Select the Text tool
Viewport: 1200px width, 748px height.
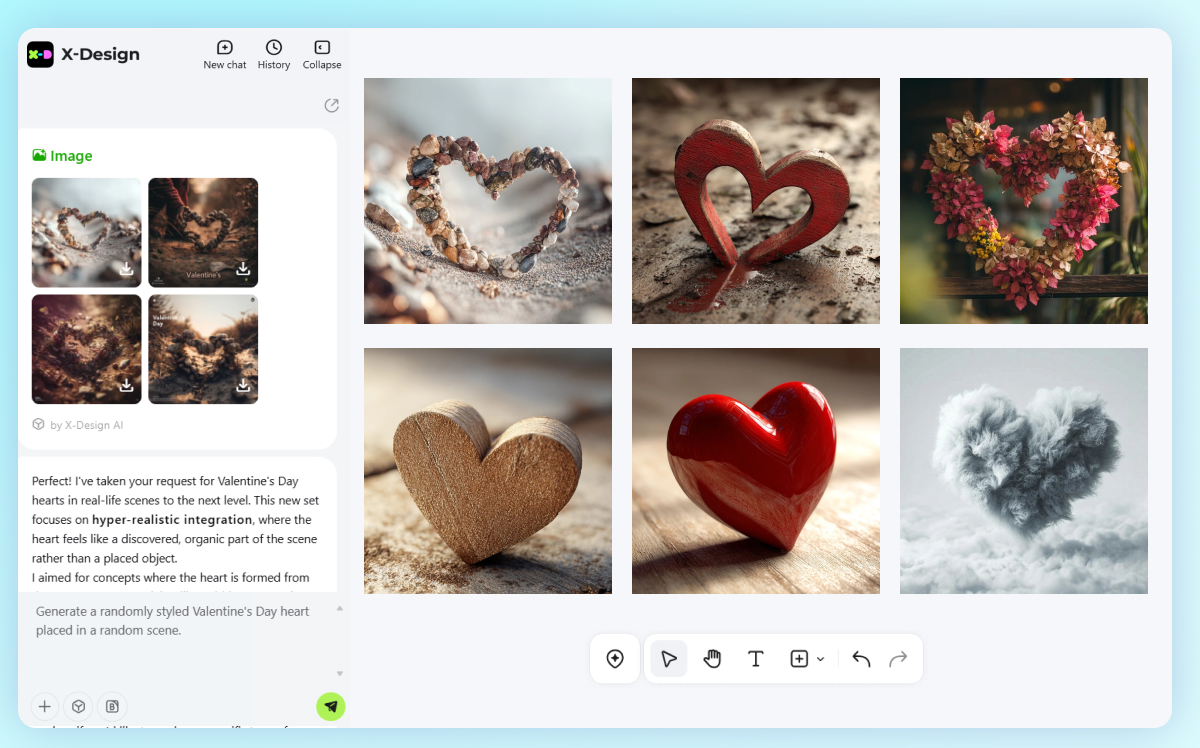point(756,658)
